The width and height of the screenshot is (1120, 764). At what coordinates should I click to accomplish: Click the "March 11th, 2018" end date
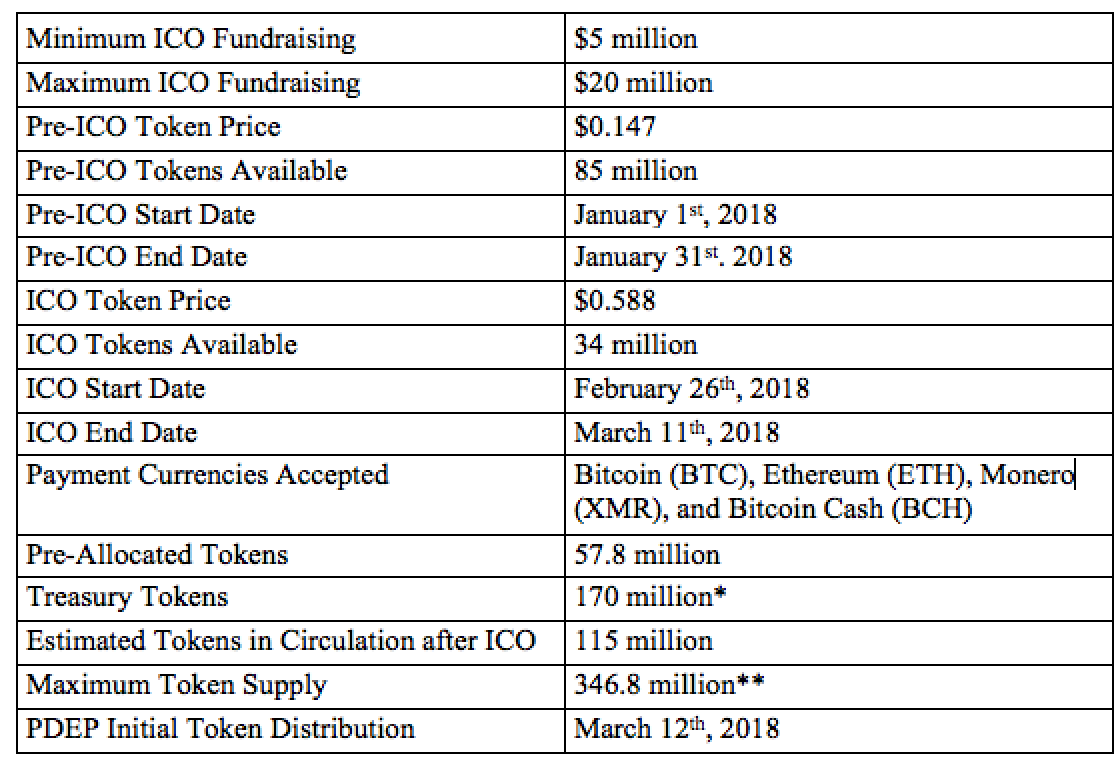click(x=675, y=433)
